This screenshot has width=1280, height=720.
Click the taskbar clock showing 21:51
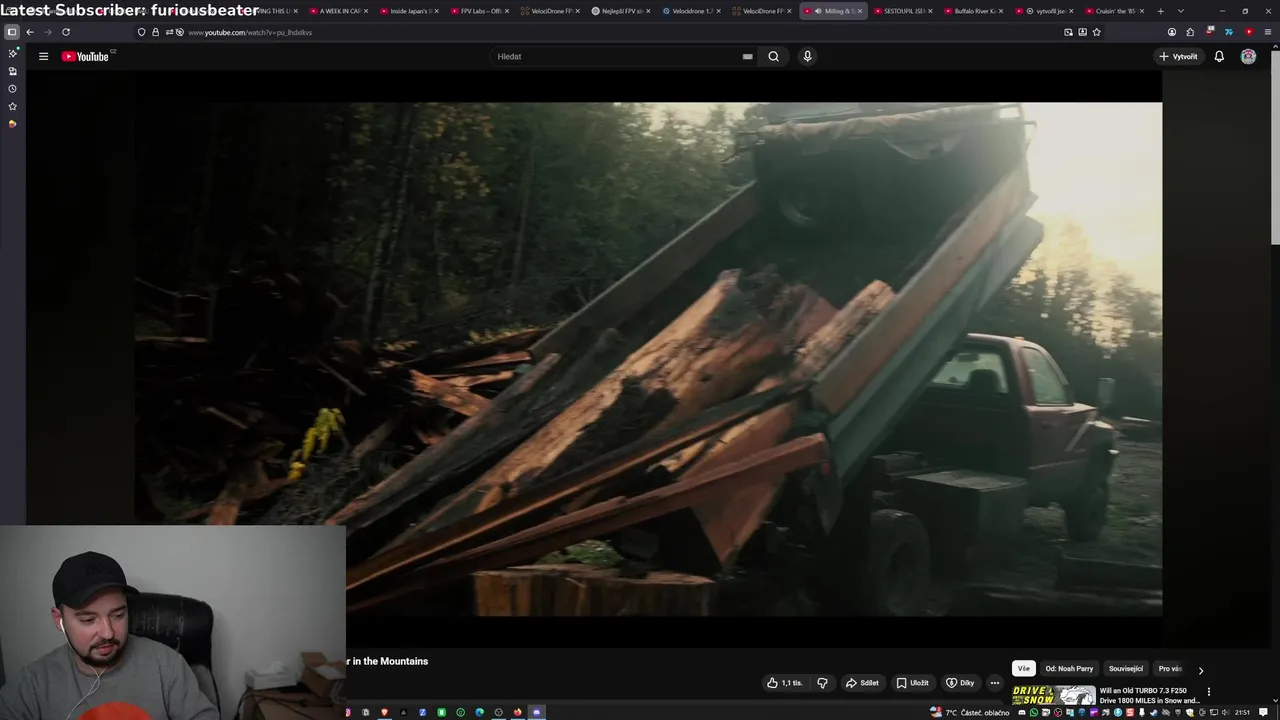coord(1242,712)
